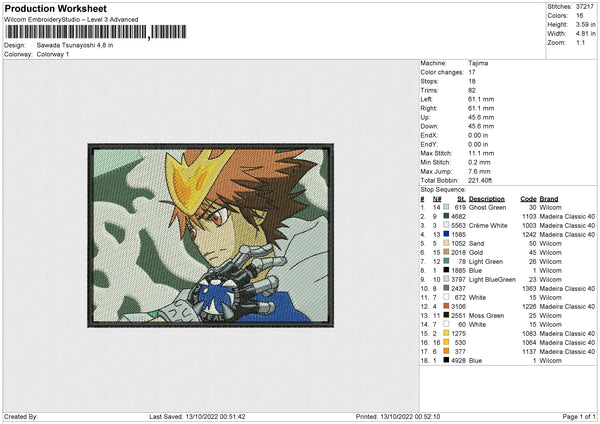Select the Zoom value 1:1
600x424 pixels.
coord(580,42)
